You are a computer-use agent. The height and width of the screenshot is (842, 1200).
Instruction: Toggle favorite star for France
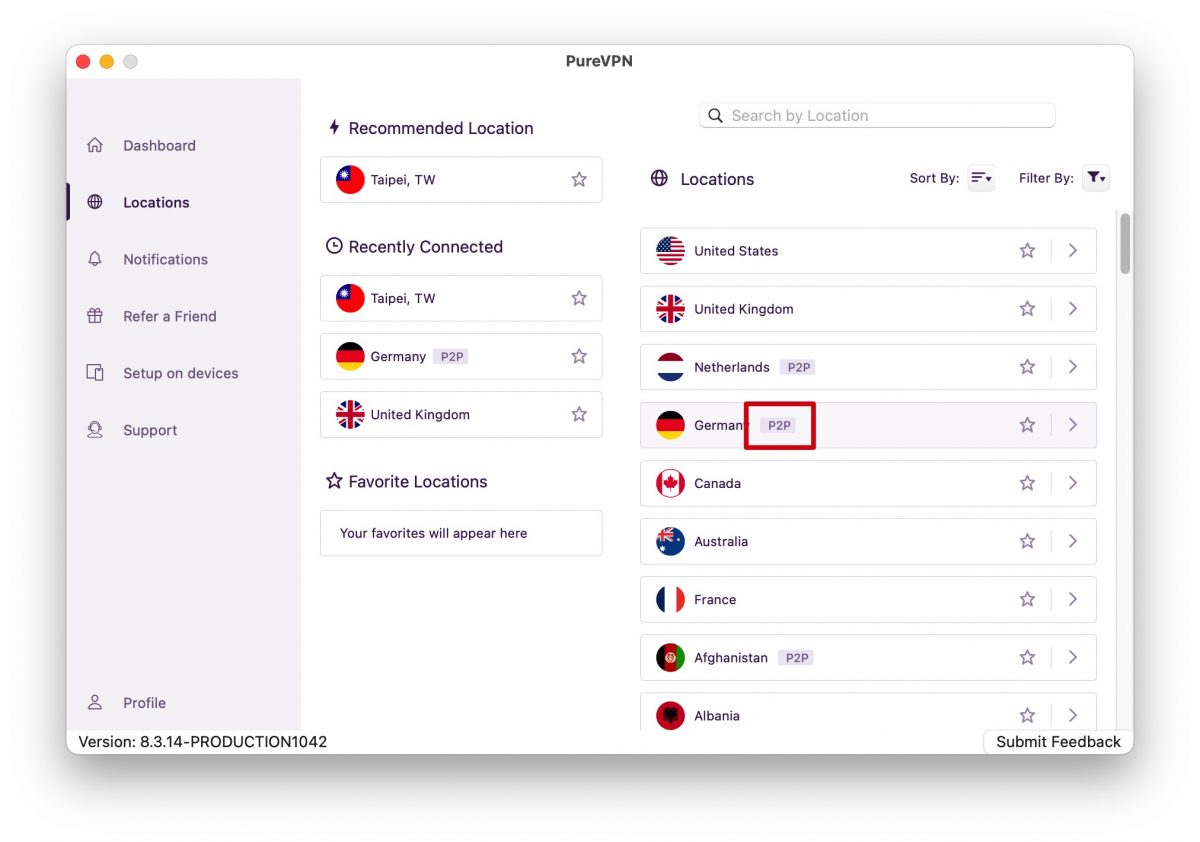pyautogui.click(x=1027, y=599)
